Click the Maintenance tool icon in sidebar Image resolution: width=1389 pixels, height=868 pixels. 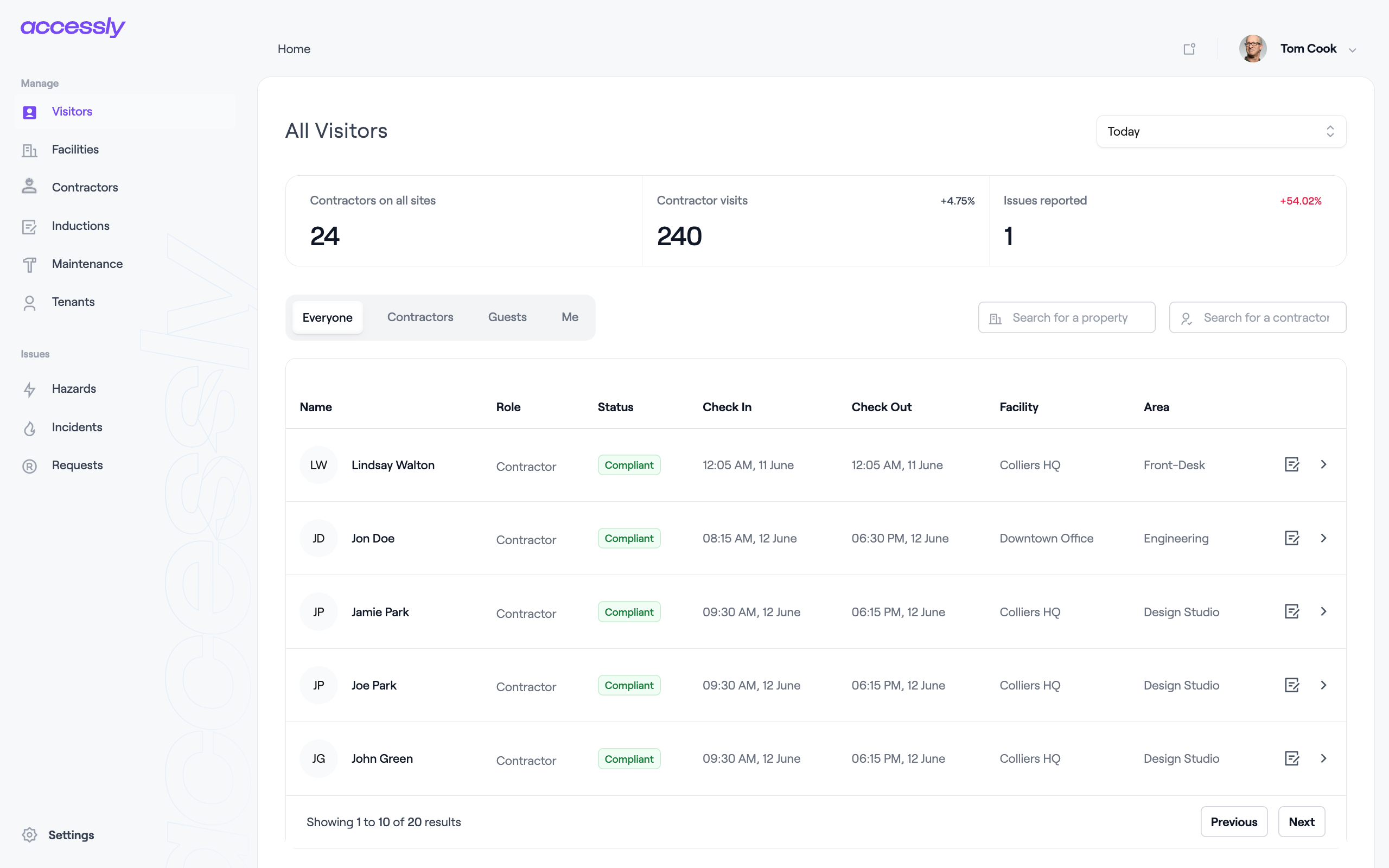click(x=29, y=264)
